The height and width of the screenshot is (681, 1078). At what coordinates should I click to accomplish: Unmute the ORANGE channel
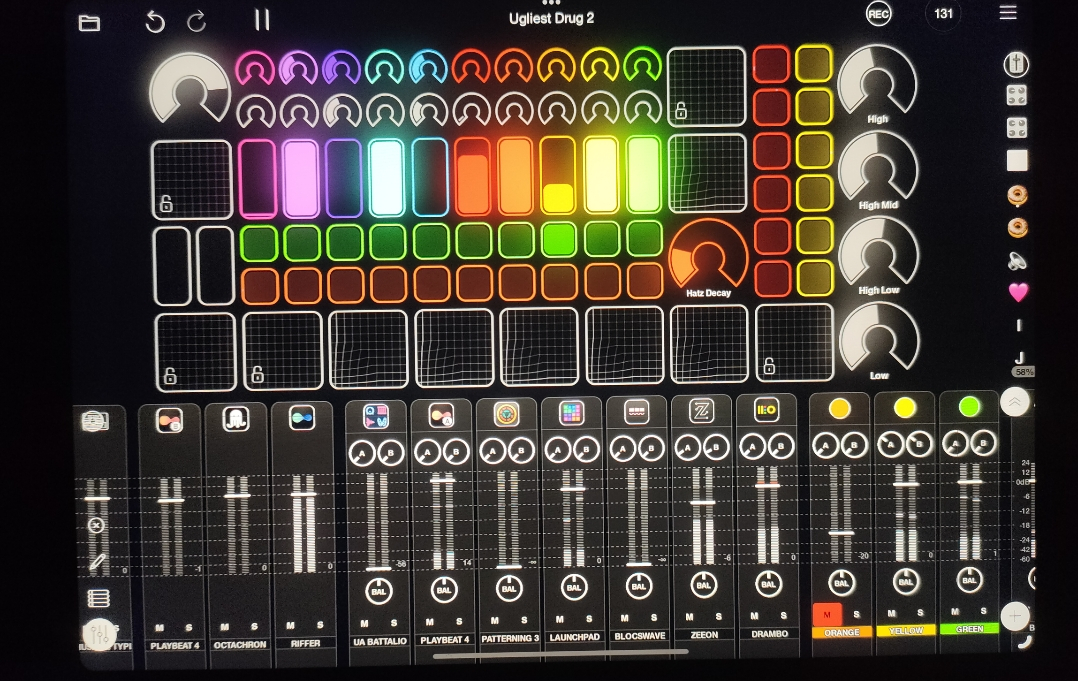click(x=826, y=614)
